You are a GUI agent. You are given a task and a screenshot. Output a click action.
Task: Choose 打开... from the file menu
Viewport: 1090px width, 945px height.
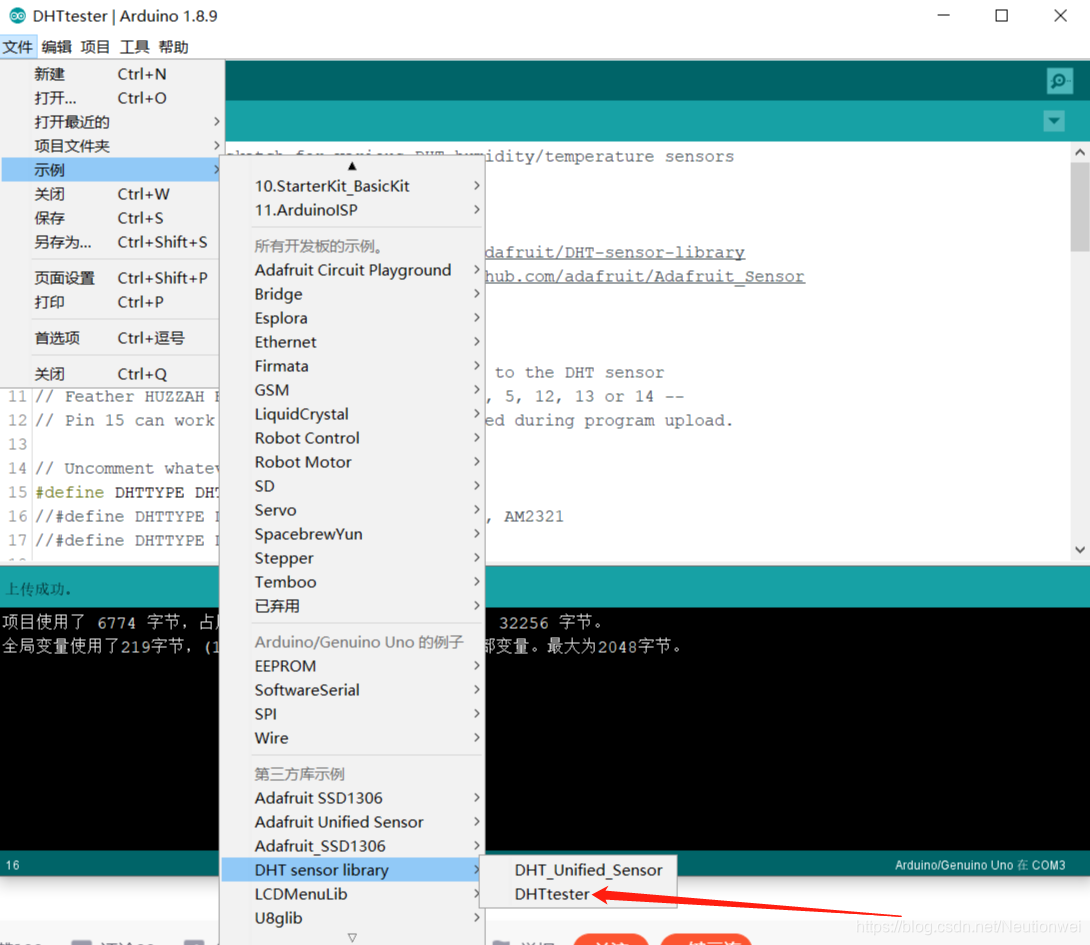[x=112, y=98]
